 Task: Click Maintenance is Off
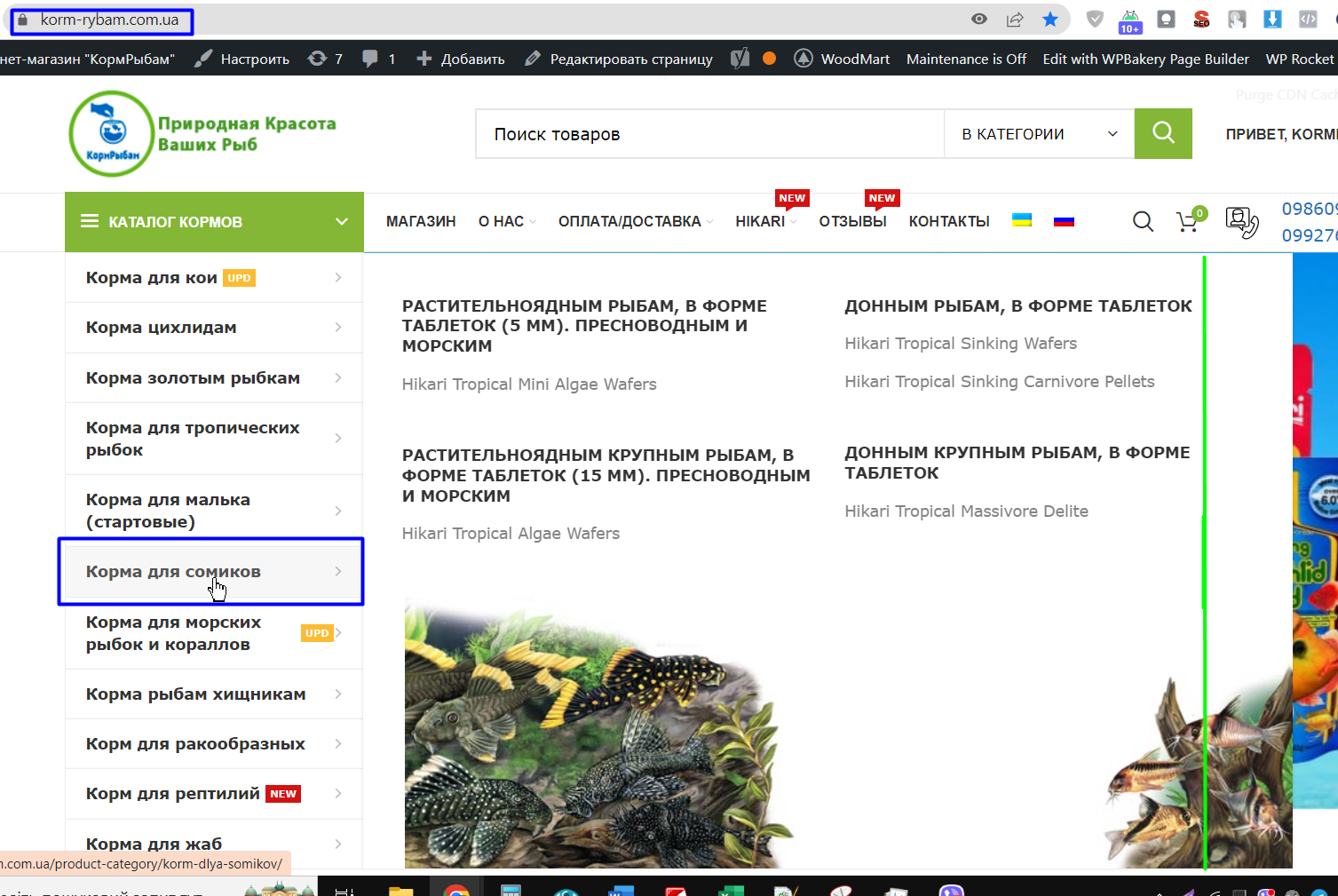(966, 59)
